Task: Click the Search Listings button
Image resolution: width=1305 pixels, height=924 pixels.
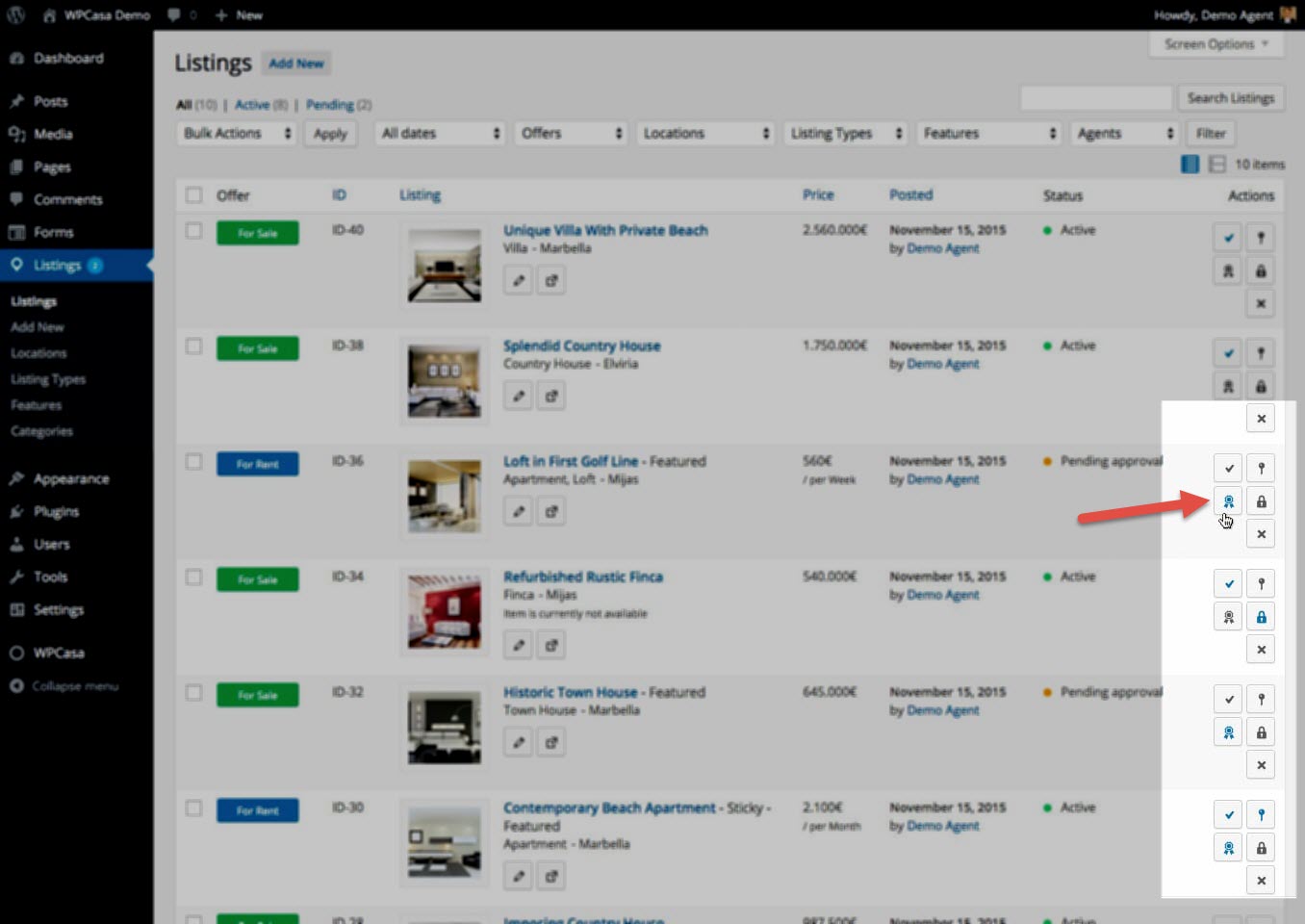Action: (1230, 98)
